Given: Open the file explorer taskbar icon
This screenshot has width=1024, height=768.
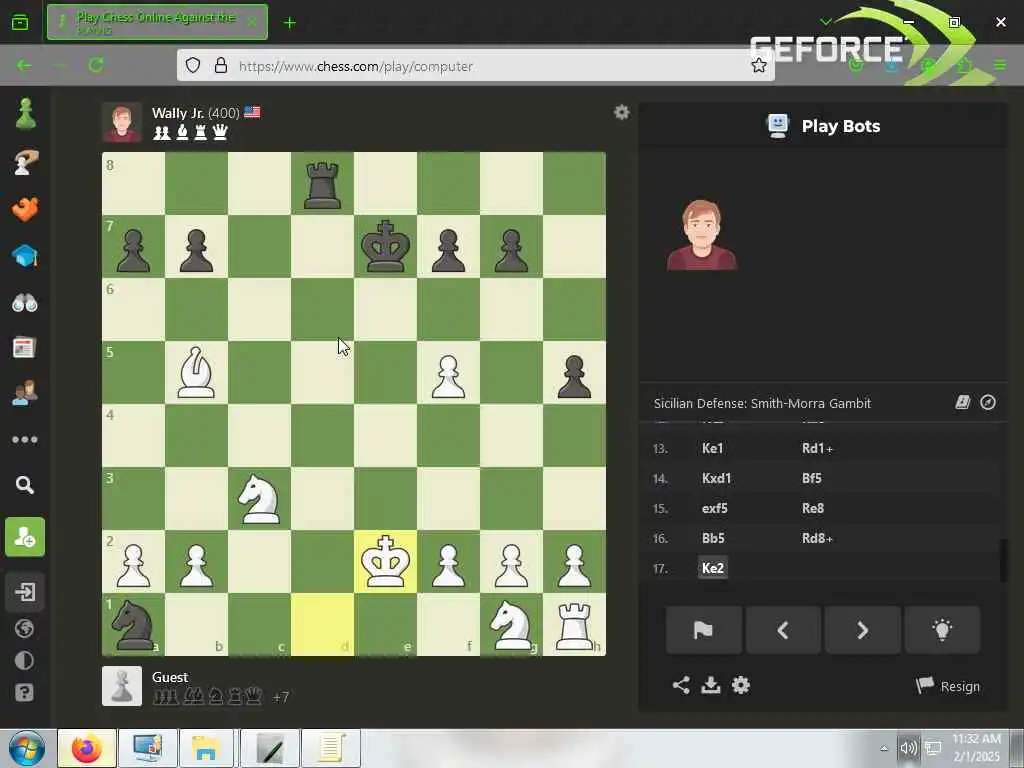Looking at the screenshot, I should point(206,748).
